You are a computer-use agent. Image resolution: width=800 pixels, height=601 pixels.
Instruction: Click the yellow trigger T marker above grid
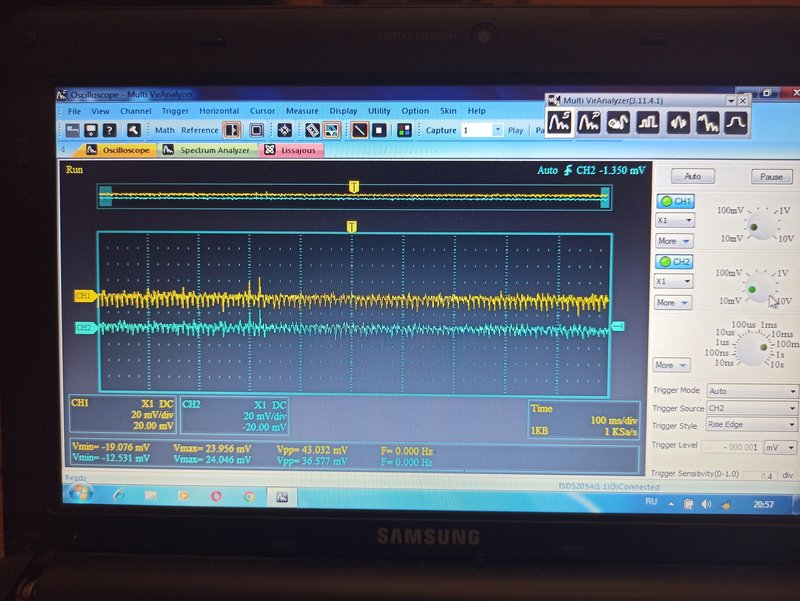click(x=352, y=226)
